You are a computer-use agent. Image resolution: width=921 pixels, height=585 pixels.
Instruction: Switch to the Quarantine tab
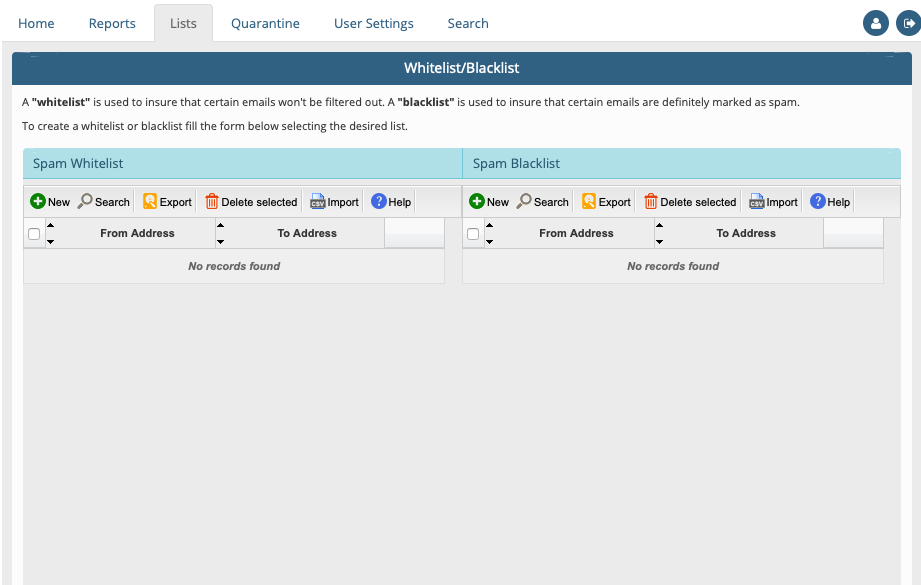click(265, 23)
